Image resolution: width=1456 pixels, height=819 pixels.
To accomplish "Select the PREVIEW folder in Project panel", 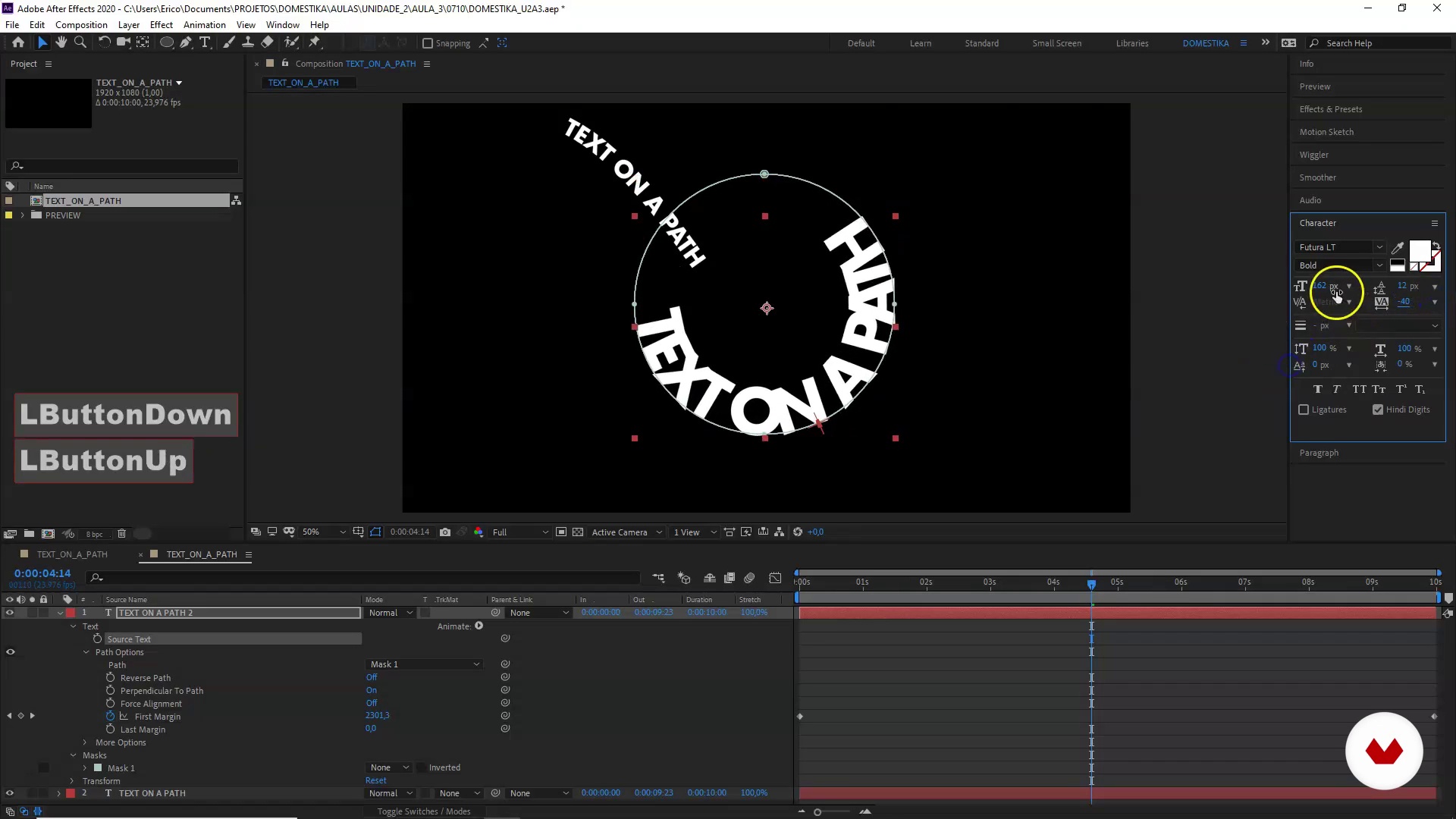I will coord(62,215).
